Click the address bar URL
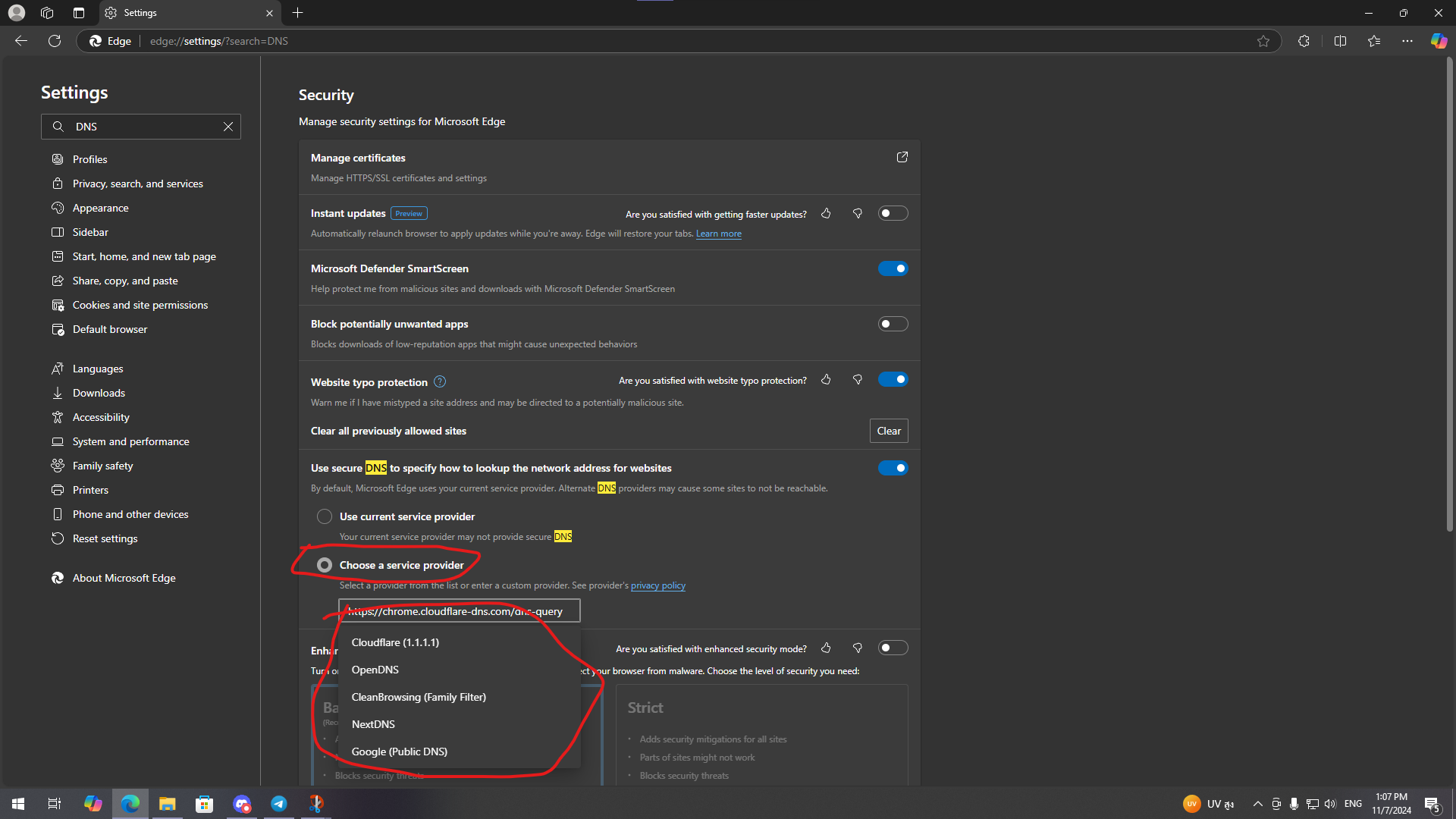 click(219, 41)
